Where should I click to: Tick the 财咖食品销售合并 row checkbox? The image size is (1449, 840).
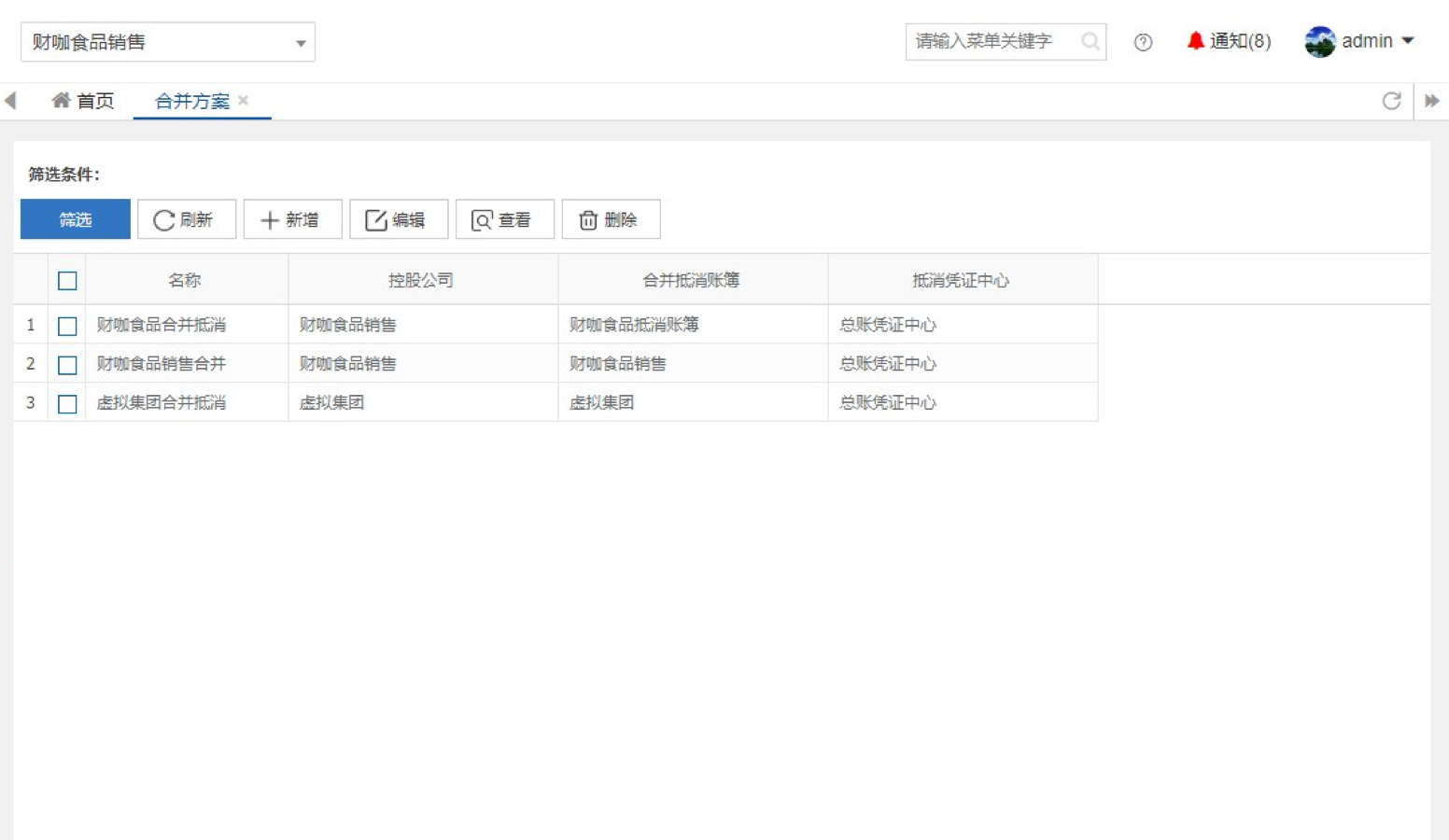[x=67, y=365]
